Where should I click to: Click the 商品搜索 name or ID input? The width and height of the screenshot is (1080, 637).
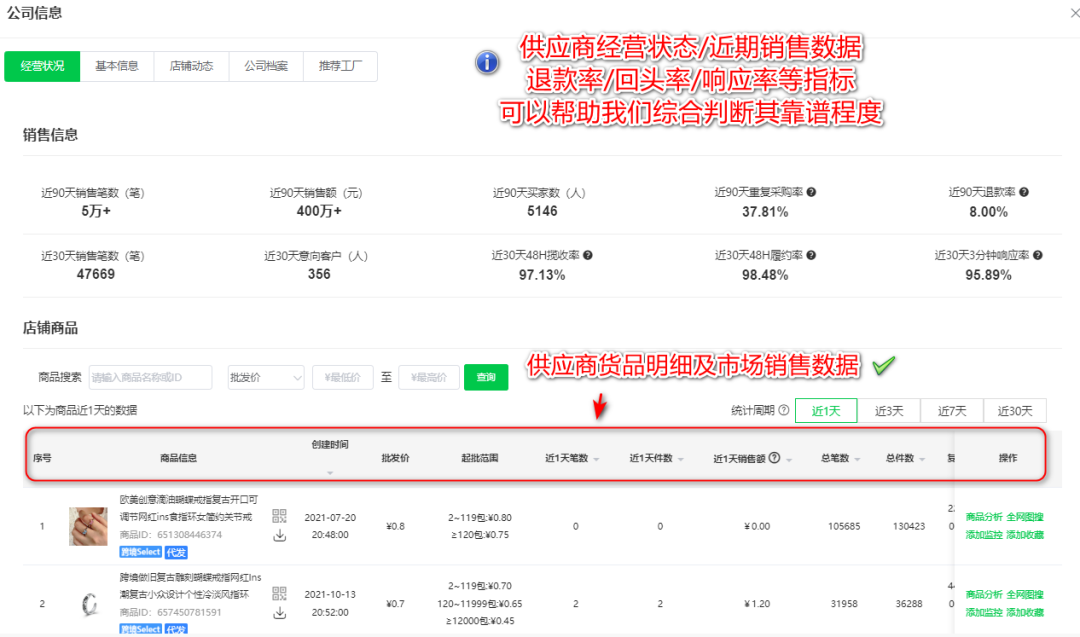click(x=150, y=377)
